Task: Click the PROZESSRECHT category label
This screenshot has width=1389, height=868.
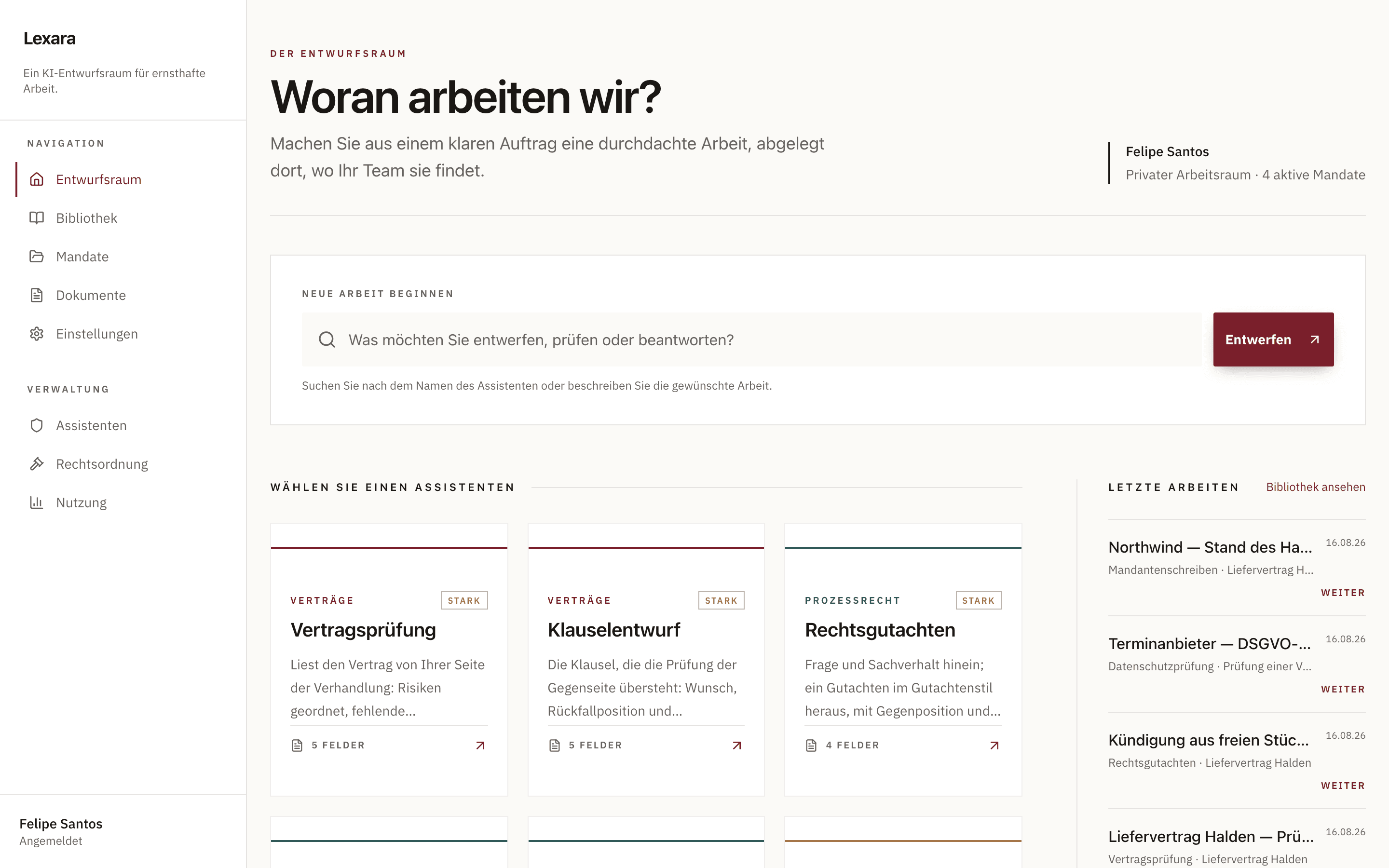Action: click(852, 600)
